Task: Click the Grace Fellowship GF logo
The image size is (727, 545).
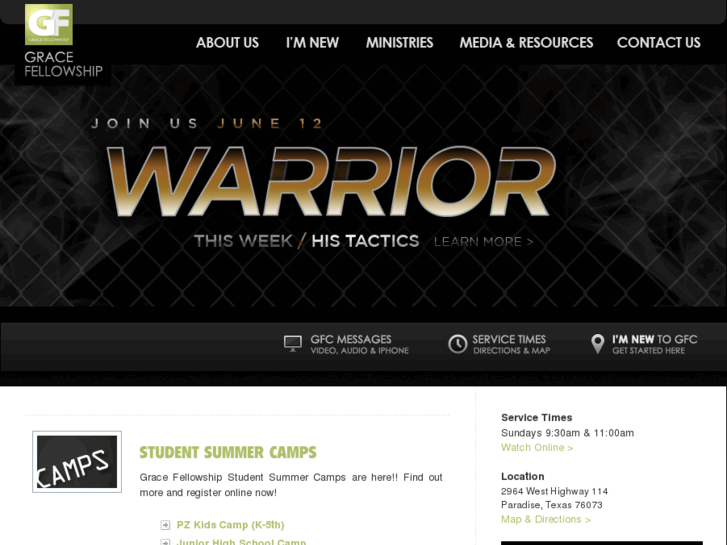Action: coord(49,25)
